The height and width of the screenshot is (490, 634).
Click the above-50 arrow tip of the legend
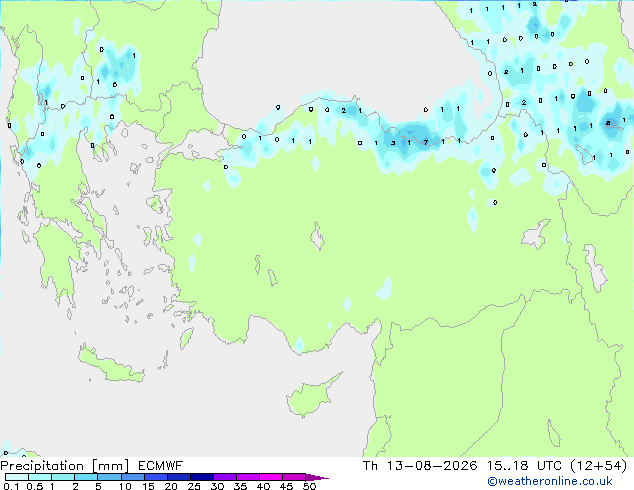click(317, 477)
